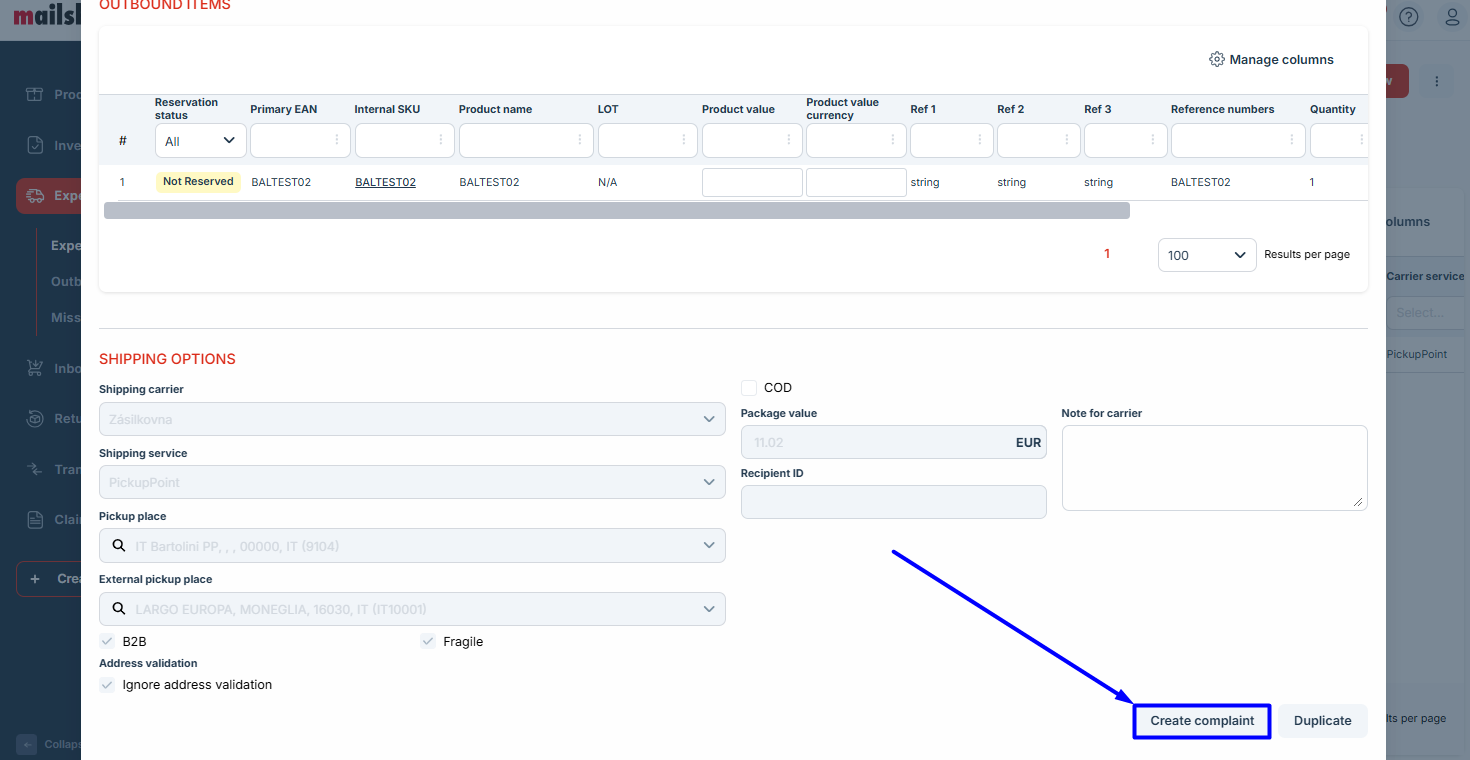Click the outbound items horizontal scrollbar
The height and width of the screenshot is (760, 1470).
tap(616, 211)
